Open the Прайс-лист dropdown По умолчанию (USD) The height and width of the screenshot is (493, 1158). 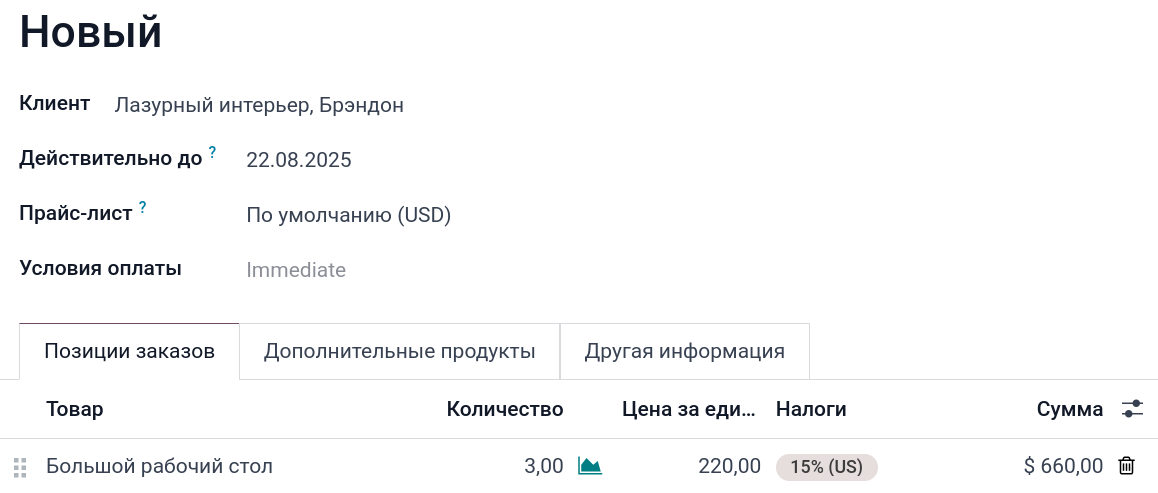(349, 215)
